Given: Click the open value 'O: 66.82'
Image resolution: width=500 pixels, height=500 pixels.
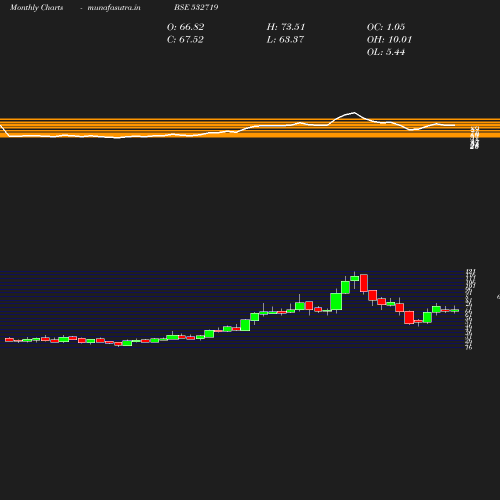Looking at the screenshot, I should (185, 27).
